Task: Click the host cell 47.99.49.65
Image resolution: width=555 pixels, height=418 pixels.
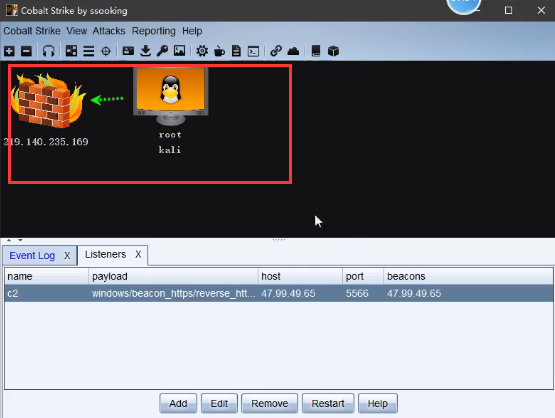Action: [x=300, y=293]
